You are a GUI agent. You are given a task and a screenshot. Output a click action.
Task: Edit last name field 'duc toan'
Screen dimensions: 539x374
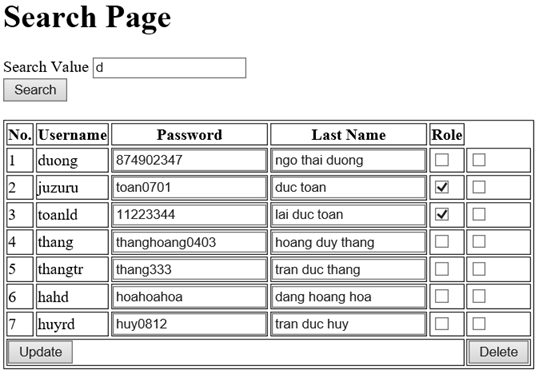[x=349, y=188]
